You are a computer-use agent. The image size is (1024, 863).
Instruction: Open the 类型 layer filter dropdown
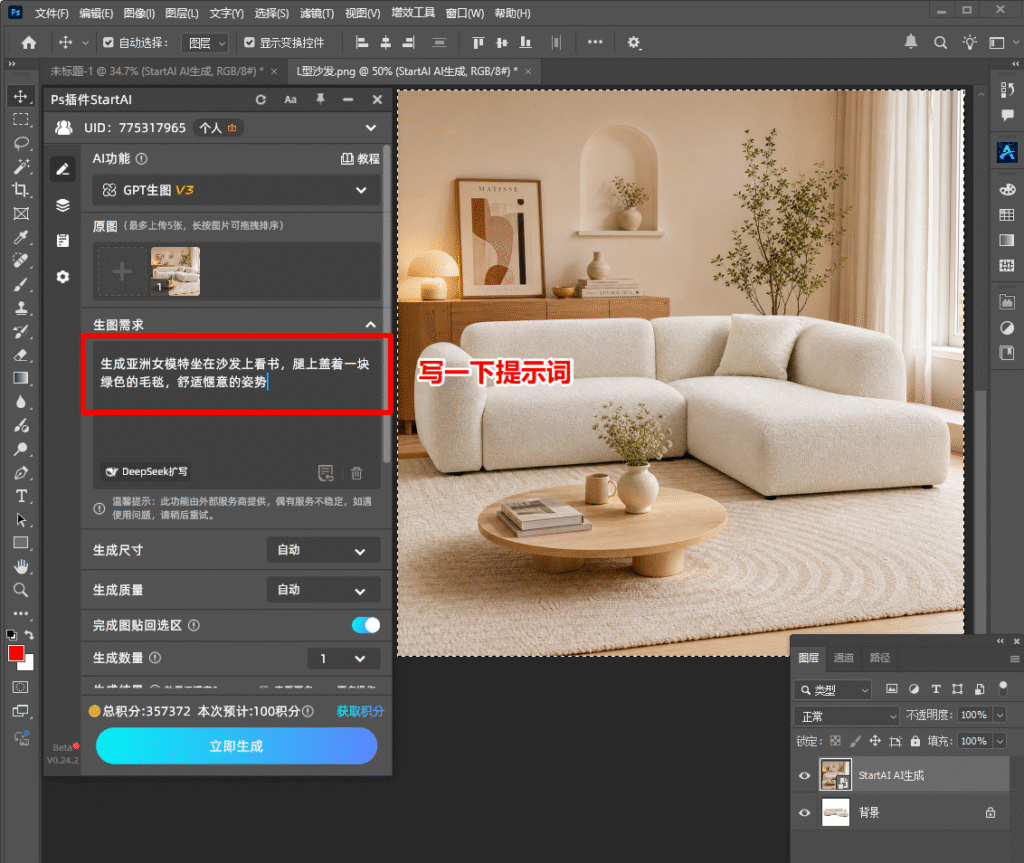tap(833, 689)
